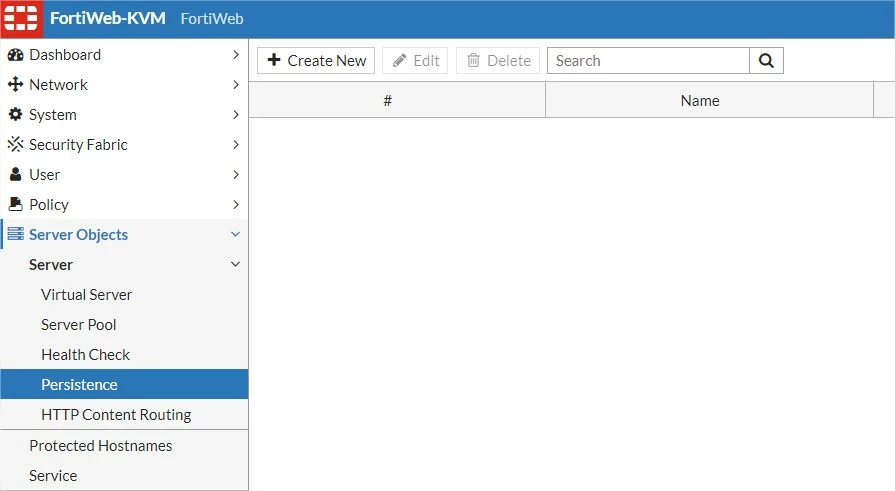895x491 pixels.
Task: Collapse the Server Objects chevron
Action: [x=235, y=234]
